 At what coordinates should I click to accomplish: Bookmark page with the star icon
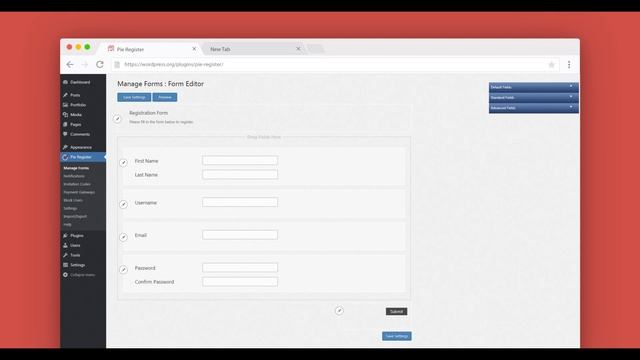tap(551, 64)
